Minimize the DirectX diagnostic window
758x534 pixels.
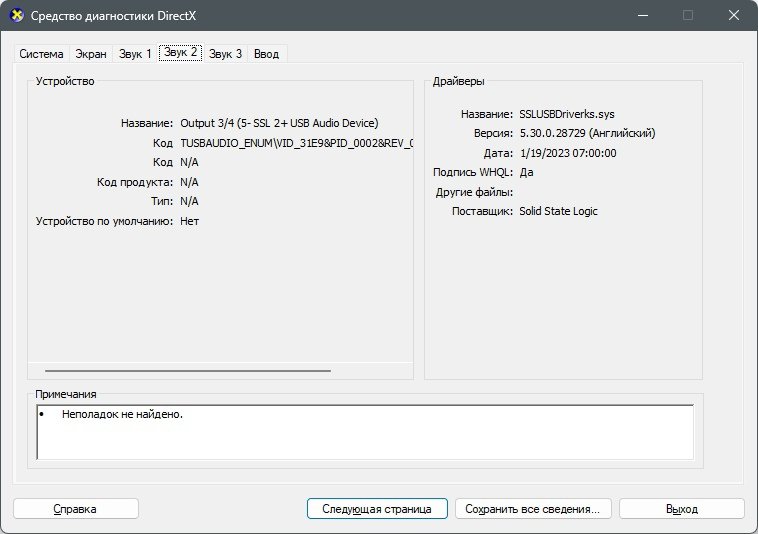point(642,15)
